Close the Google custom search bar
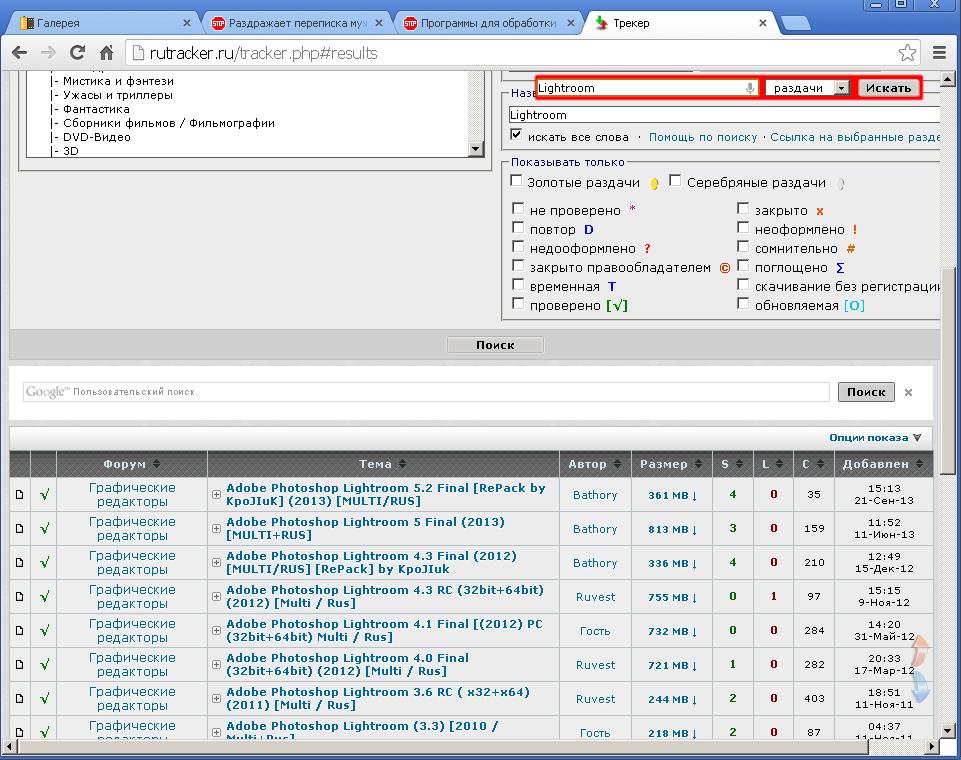Viewport: 961px width, 760px height. [x=908, y=392]
